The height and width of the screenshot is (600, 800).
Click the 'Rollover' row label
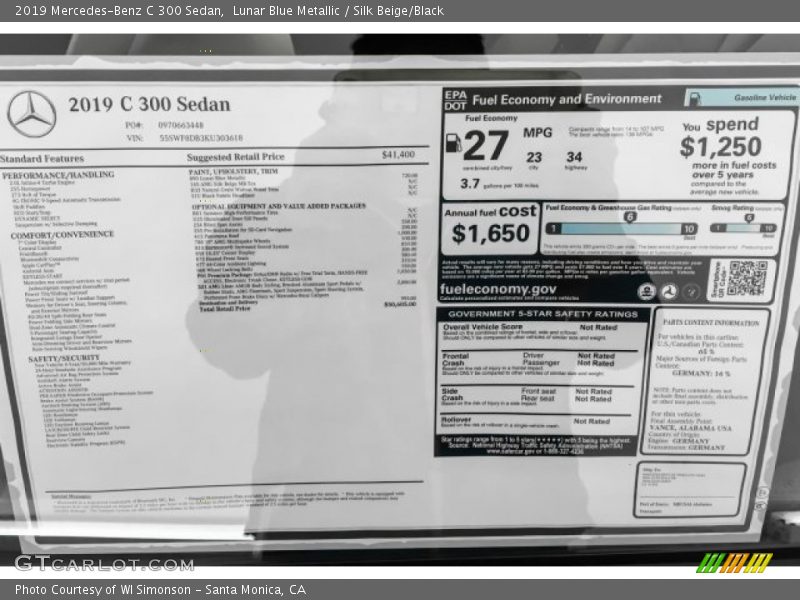(x=456, y=420)
